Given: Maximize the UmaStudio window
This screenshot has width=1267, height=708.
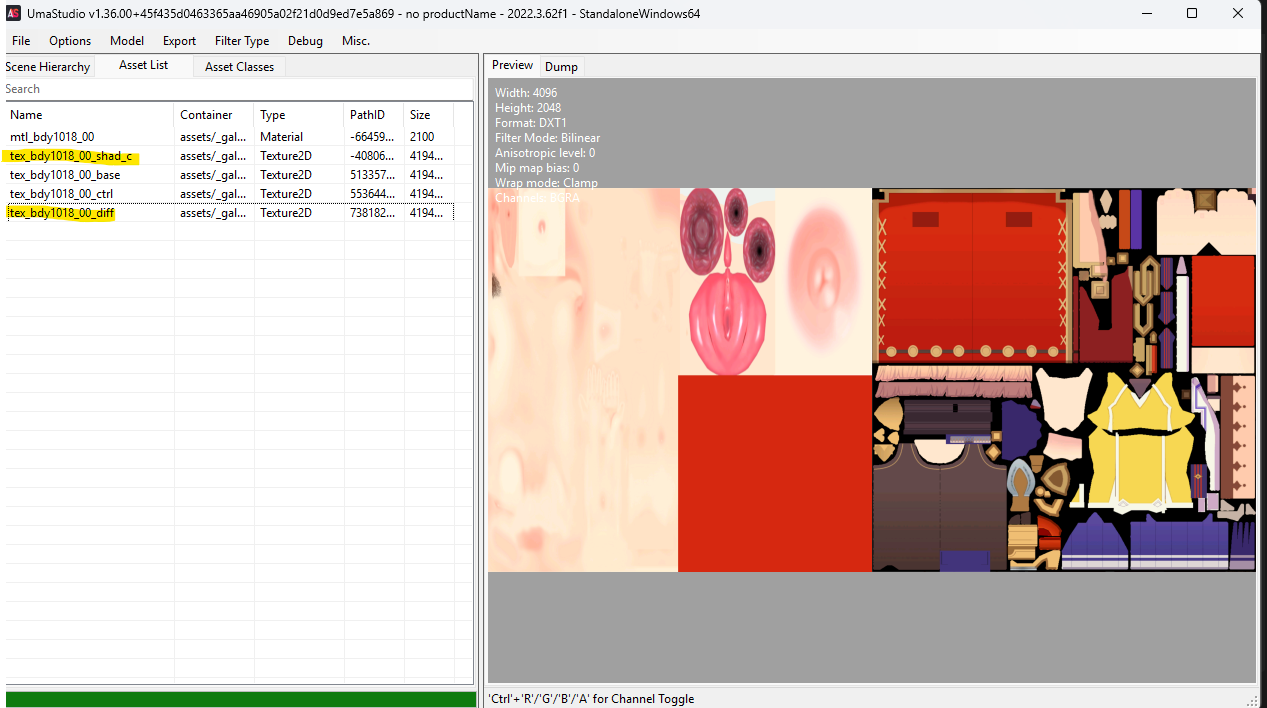Looking at the screenshot, I should coord(1192,13).
